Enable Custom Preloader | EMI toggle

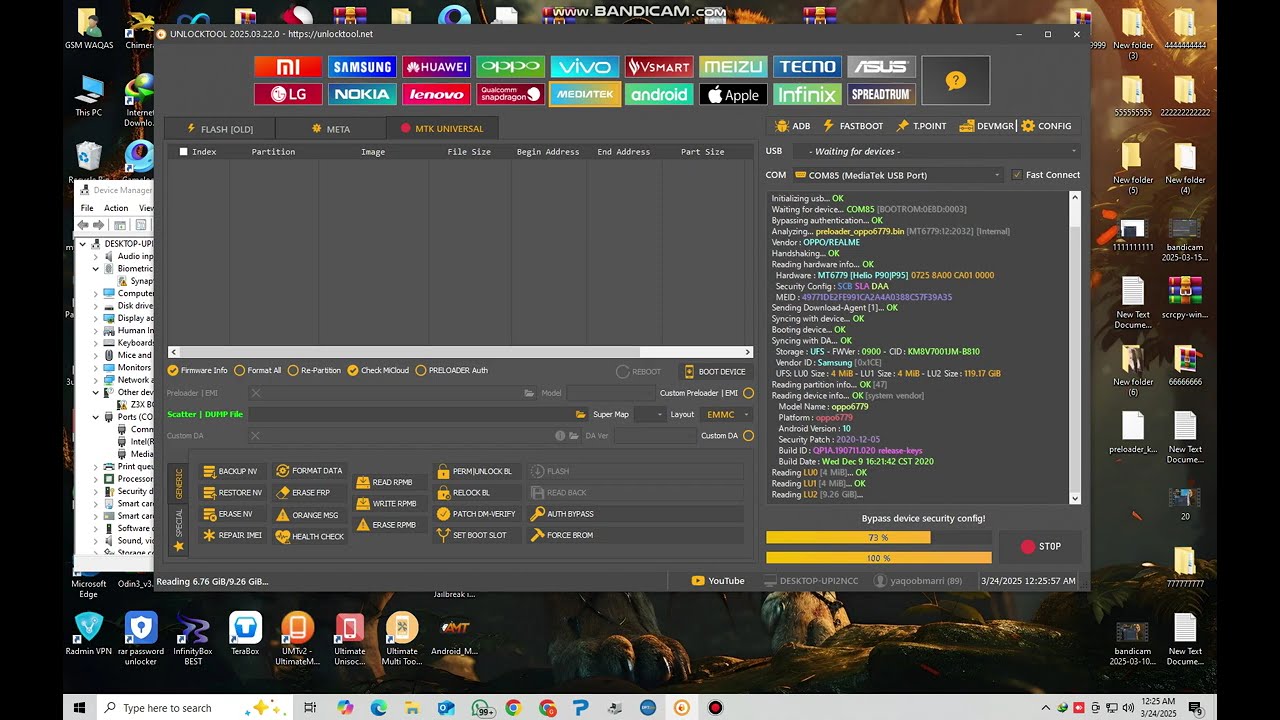pos(748,393)
